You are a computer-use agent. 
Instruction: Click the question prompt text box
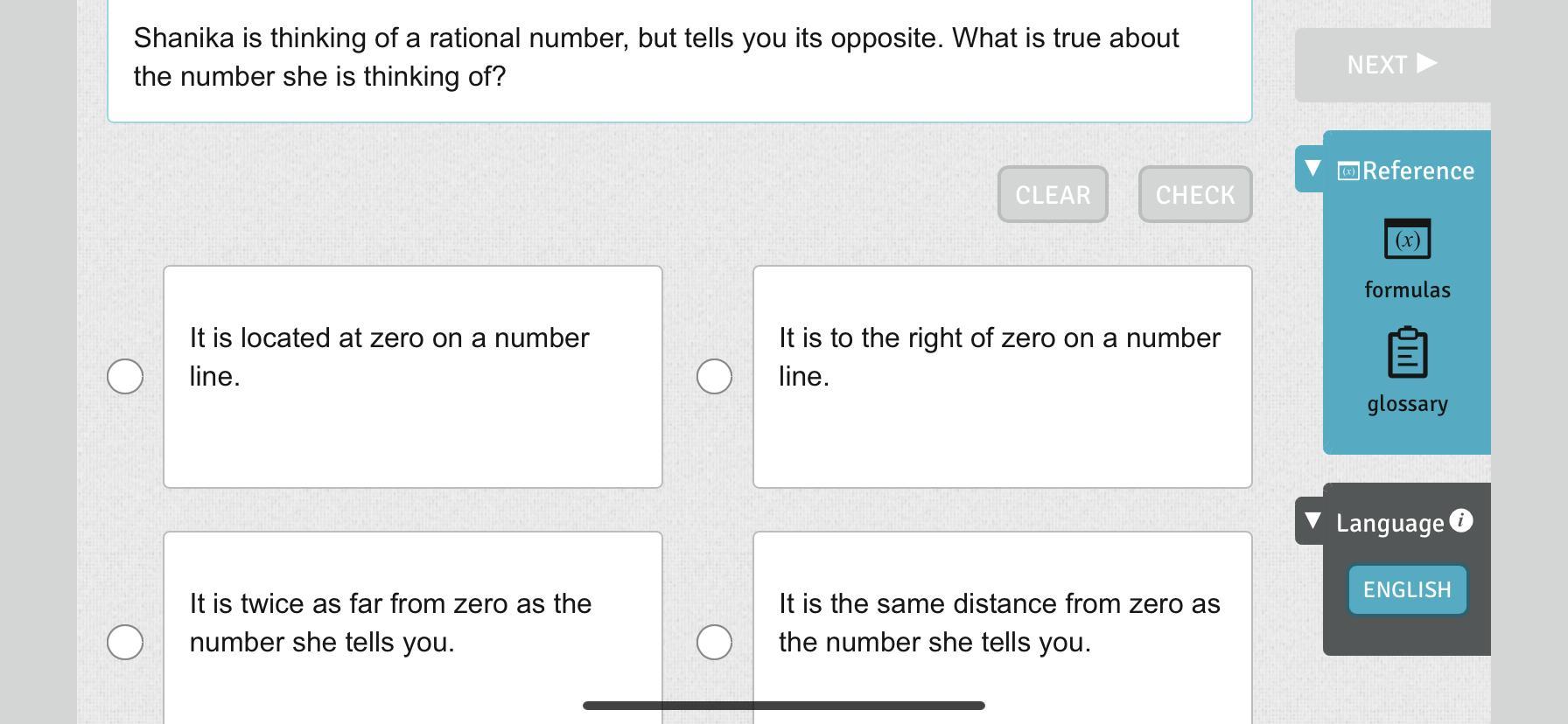[679, 58]
